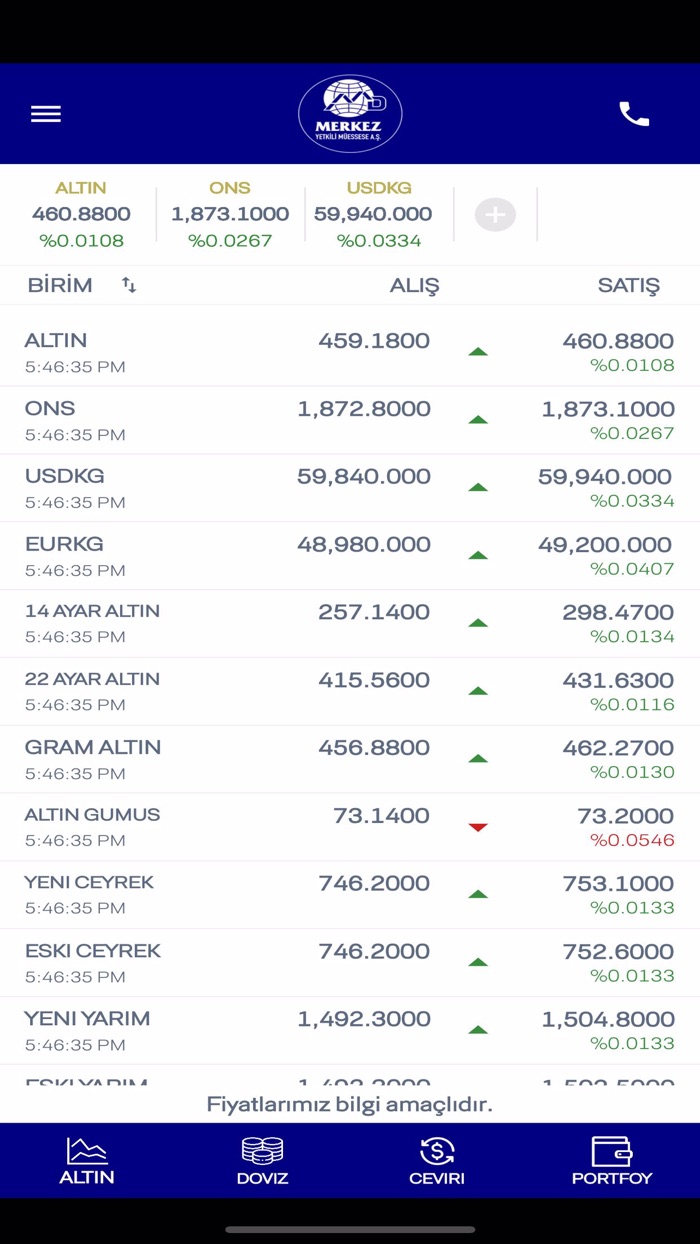The width and height of the screenshot is (700, 1244).
Task: Open the ESKI CEYREK row
Action: (x=350, y=963)
